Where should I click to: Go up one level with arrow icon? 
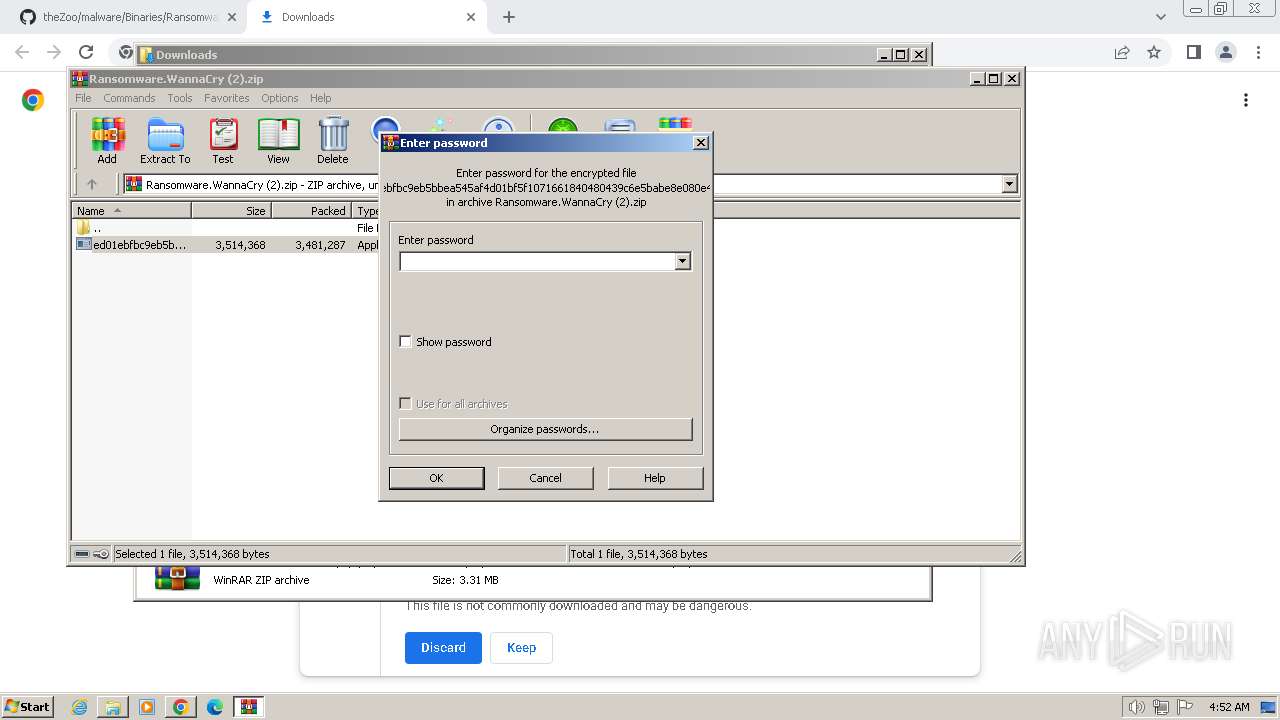pos(92,184)
